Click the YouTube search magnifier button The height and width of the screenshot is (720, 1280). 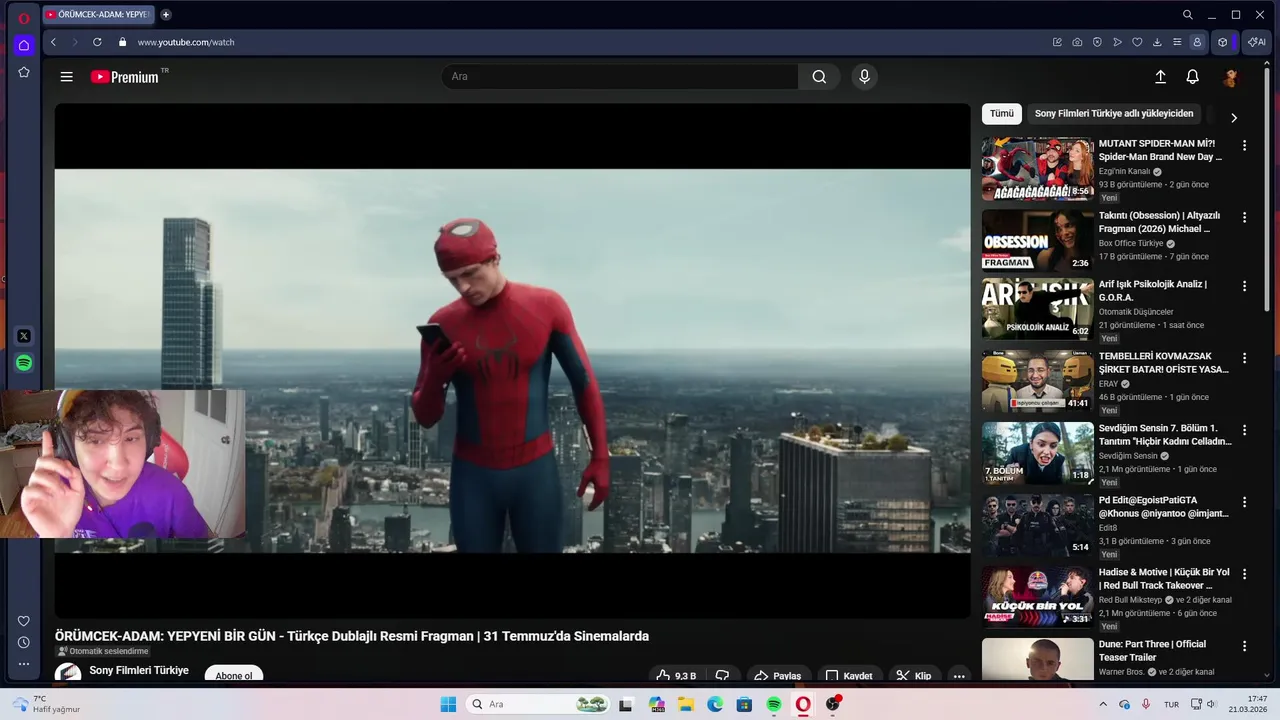pos(819,77)
